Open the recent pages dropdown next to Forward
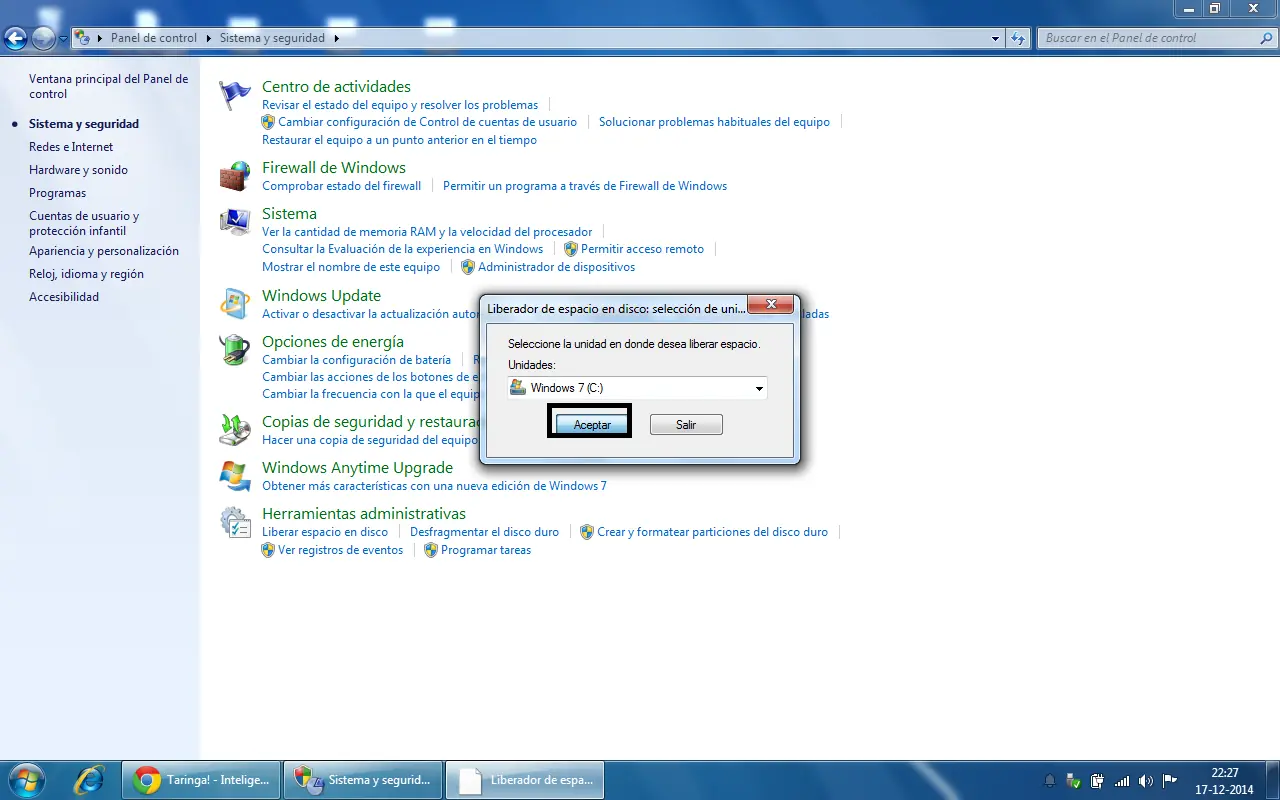1280x800 pixels. (64, 39)
